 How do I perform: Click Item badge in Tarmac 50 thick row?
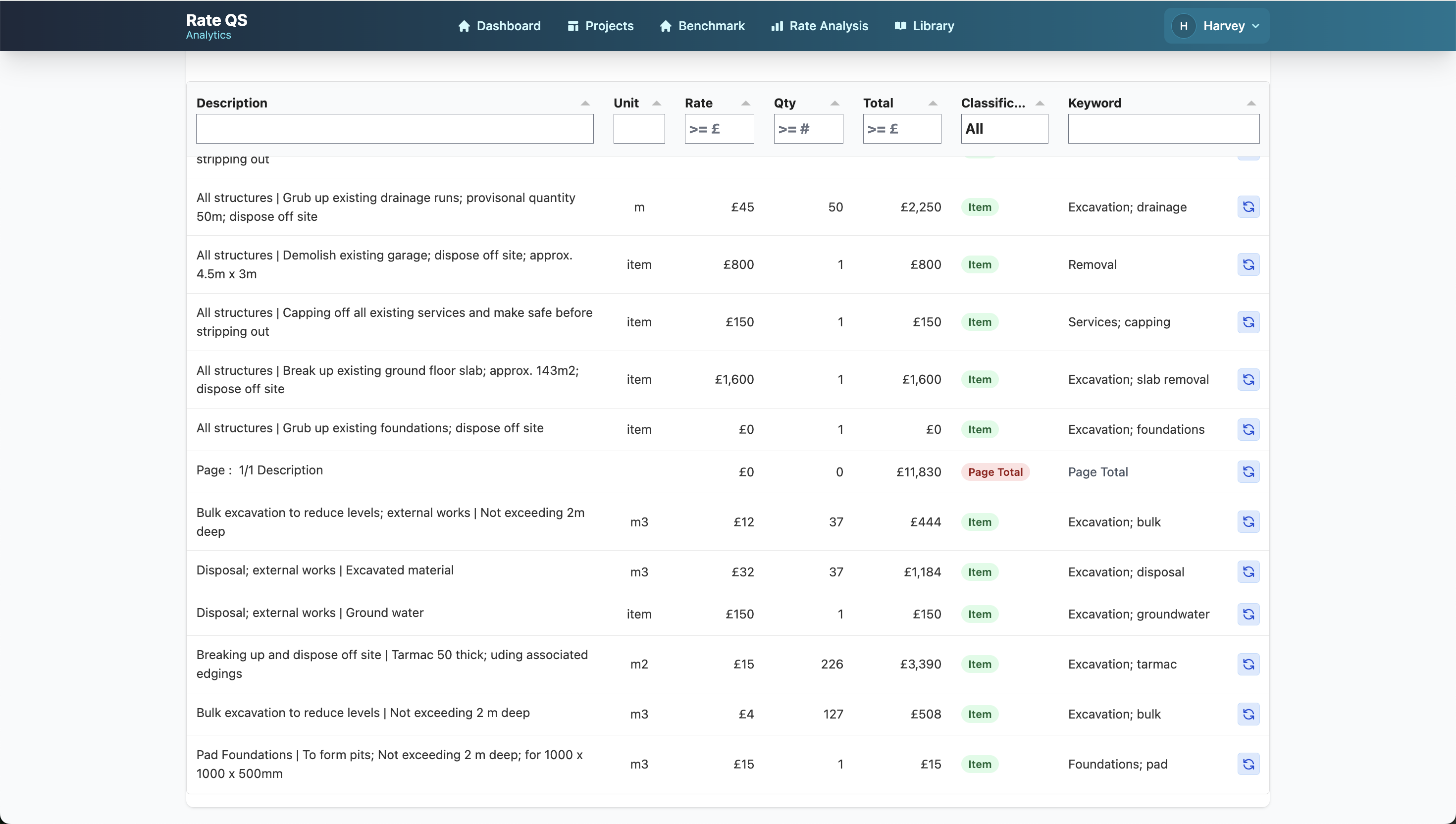pyautogui.click(x=980, y=665)
